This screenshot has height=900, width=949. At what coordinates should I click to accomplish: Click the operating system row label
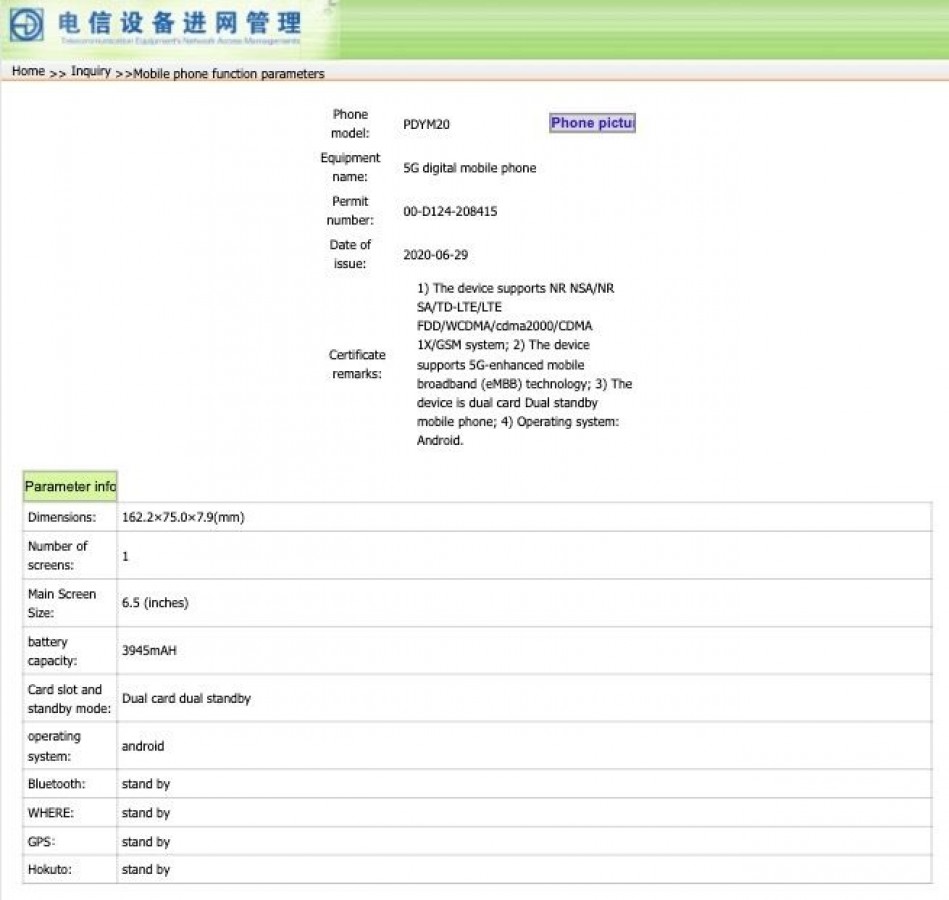pyautogui.click(x=54, y=746)
